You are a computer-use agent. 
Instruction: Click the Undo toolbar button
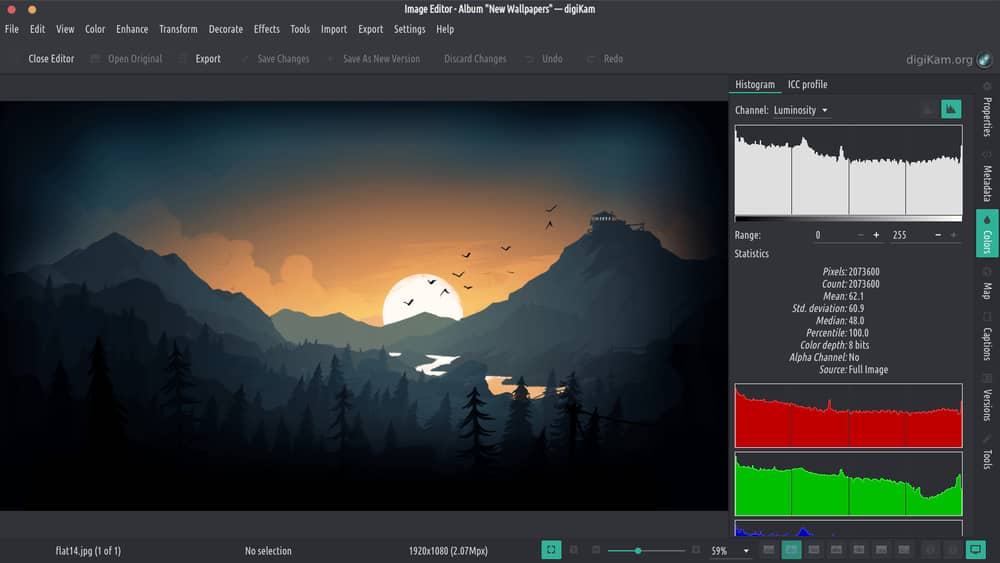pos(545,59)
